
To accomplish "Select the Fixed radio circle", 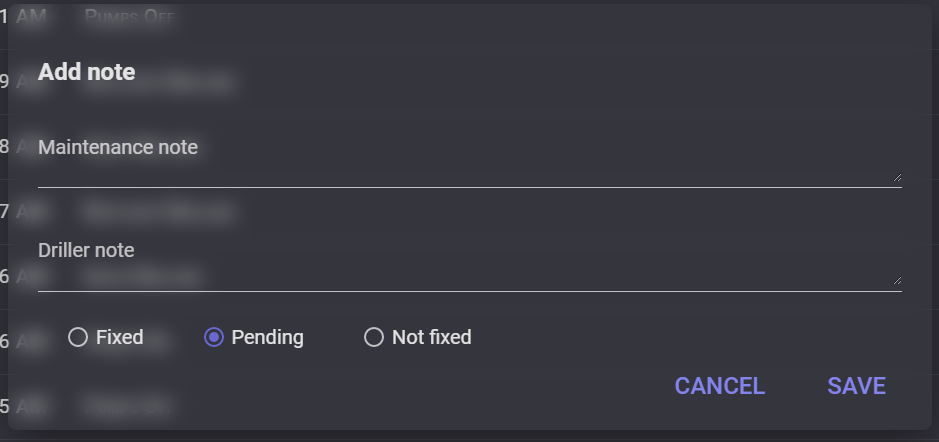I will click(78, 337).
